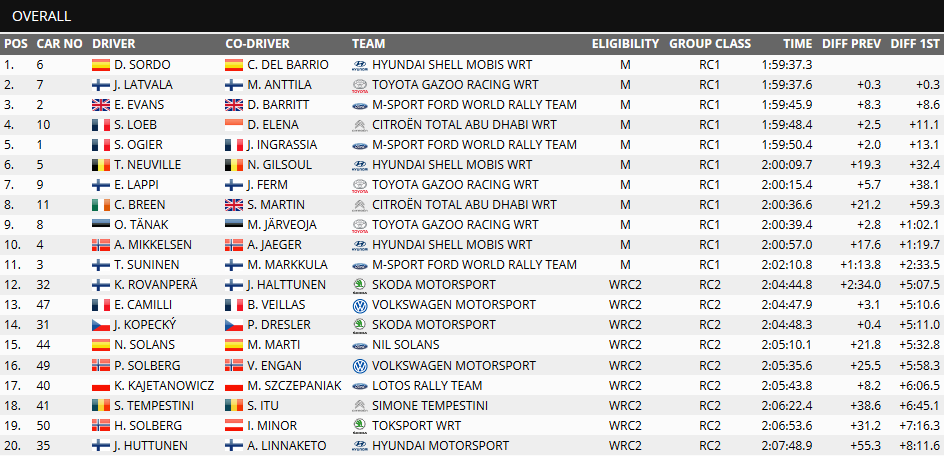
Task: Click the Polish flag beside K. Kajetanowicz
Action: (100, 385)
